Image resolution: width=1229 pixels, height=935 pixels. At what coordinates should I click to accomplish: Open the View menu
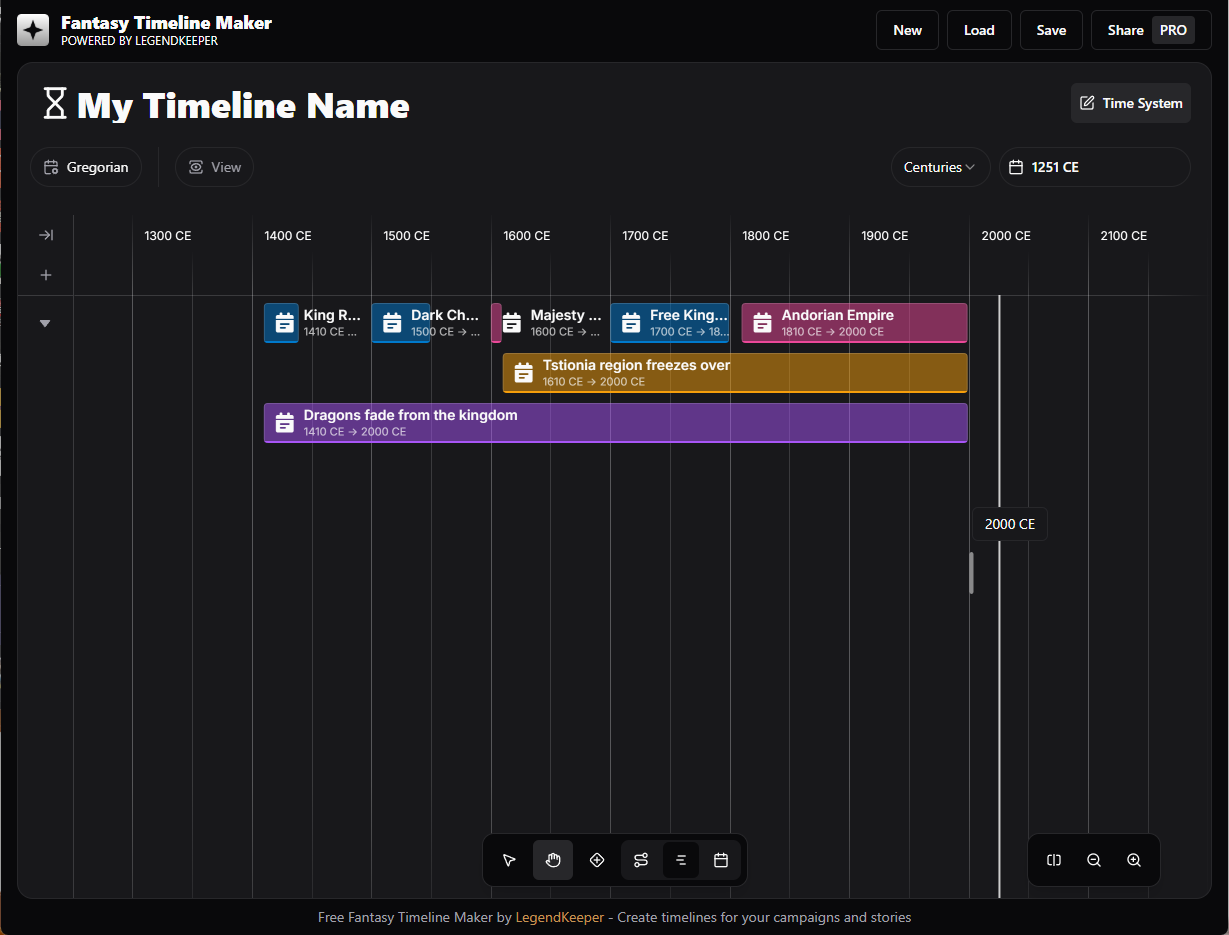pyautogui.click(x=214, y=167)
